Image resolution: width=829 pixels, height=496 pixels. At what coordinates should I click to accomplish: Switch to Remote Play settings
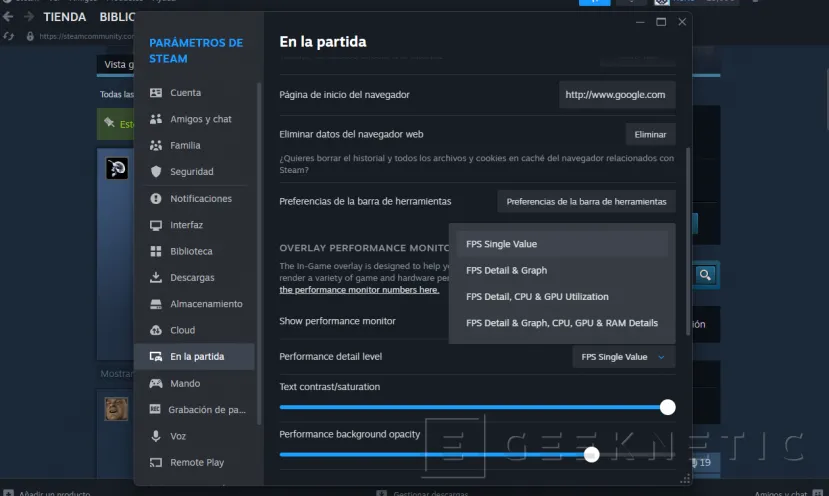195,463
